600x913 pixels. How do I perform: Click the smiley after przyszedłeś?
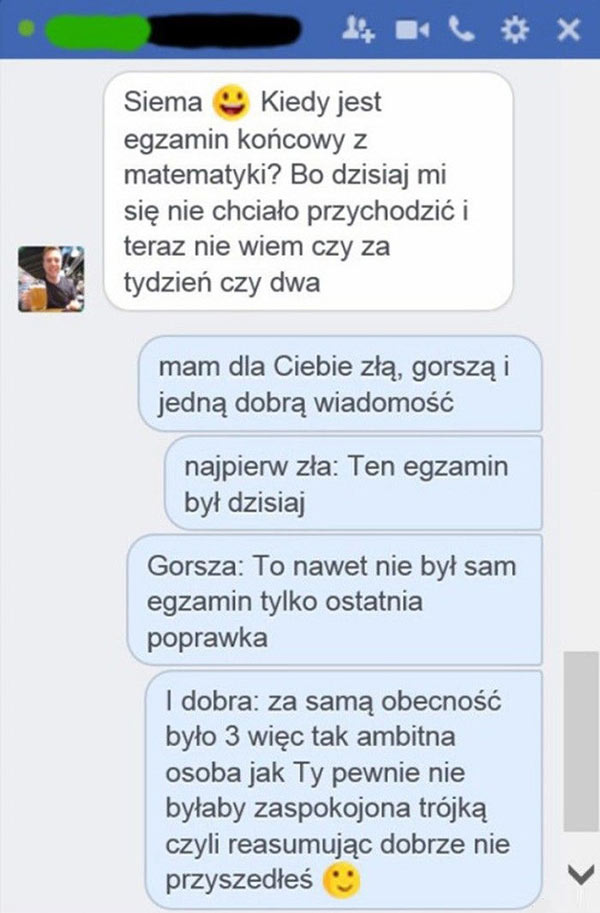(342, 880)
